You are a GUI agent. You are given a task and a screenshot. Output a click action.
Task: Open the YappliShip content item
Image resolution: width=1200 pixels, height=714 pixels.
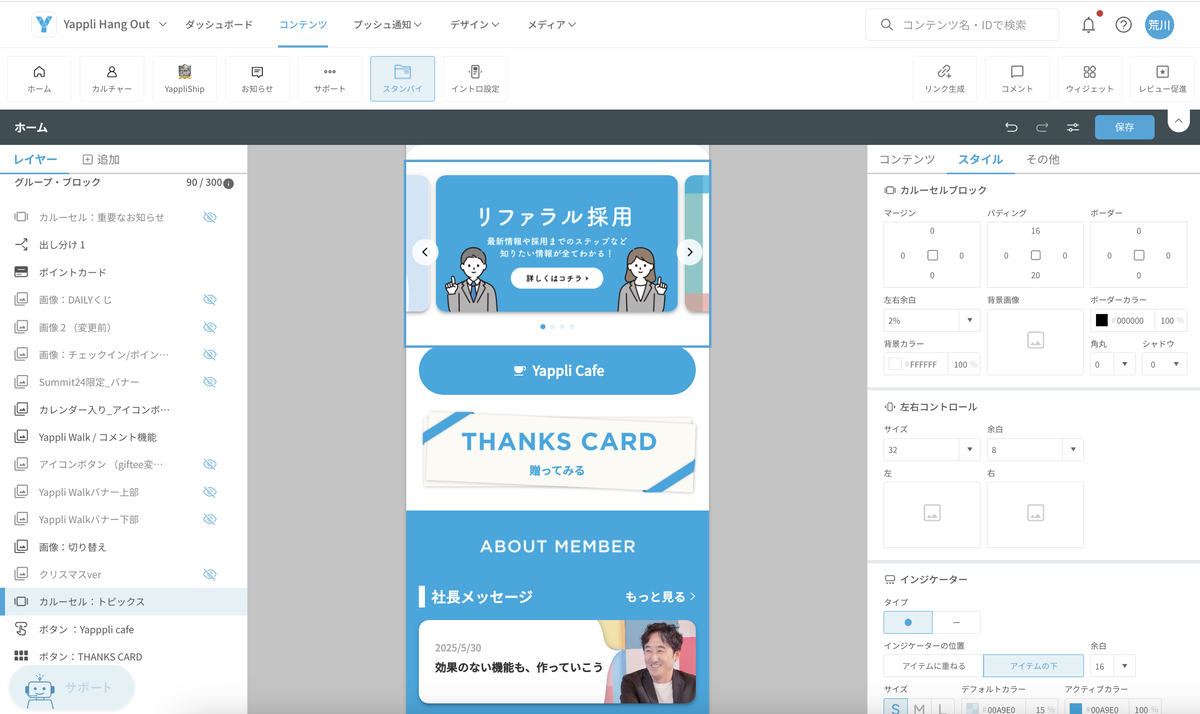tap(184, 78)
